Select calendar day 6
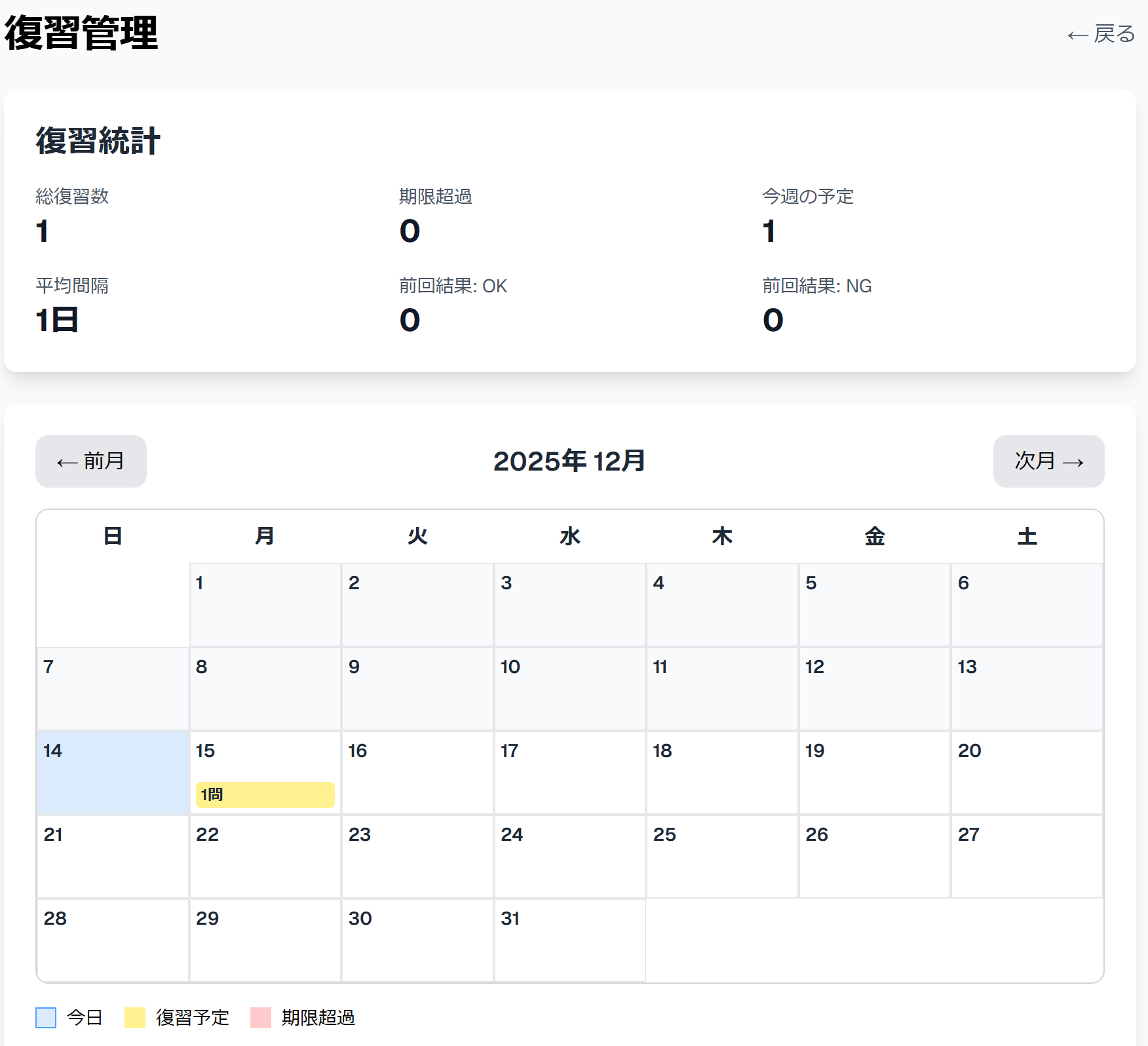Image resolution: width=1148 pixels, height=1046 pixels. (x=1027, y=605)
